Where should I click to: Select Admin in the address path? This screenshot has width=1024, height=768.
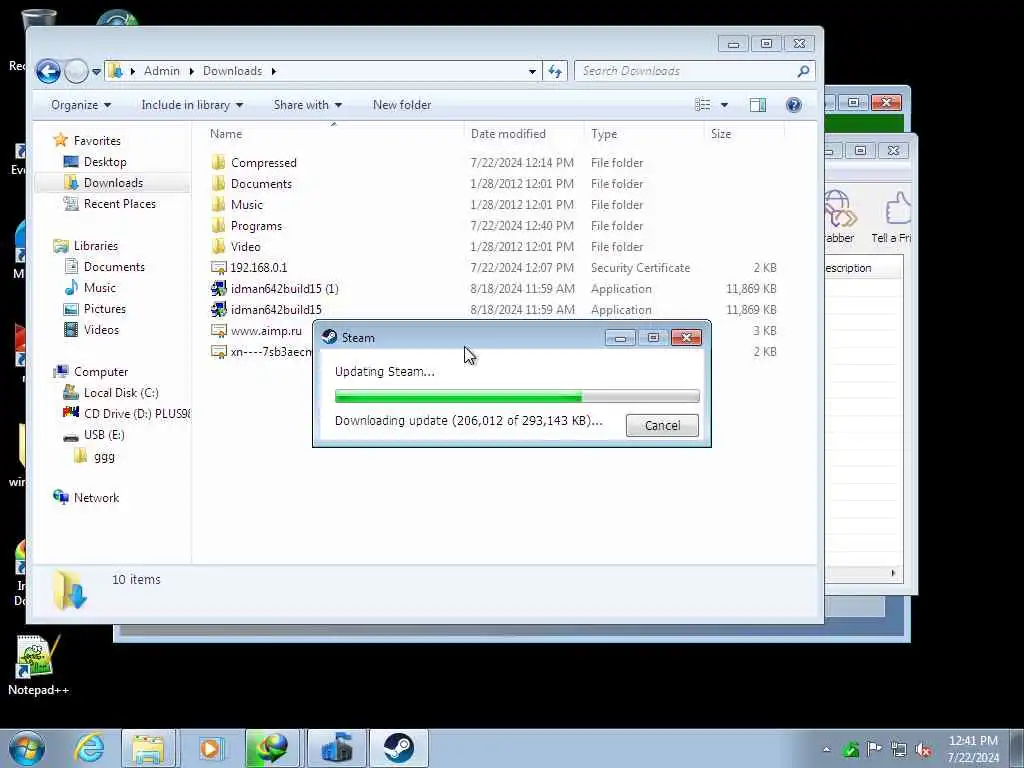(161, 71)
